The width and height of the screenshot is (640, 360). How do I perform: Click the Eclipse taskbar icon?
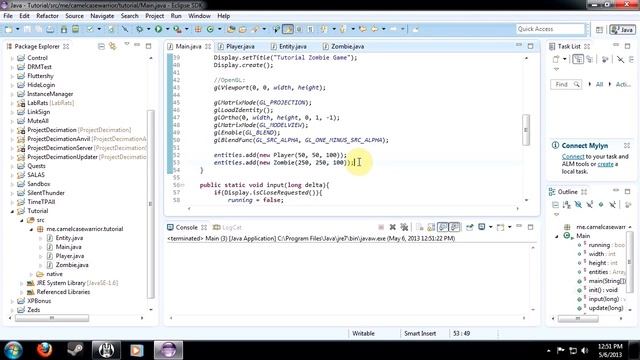tap(168, 350)
